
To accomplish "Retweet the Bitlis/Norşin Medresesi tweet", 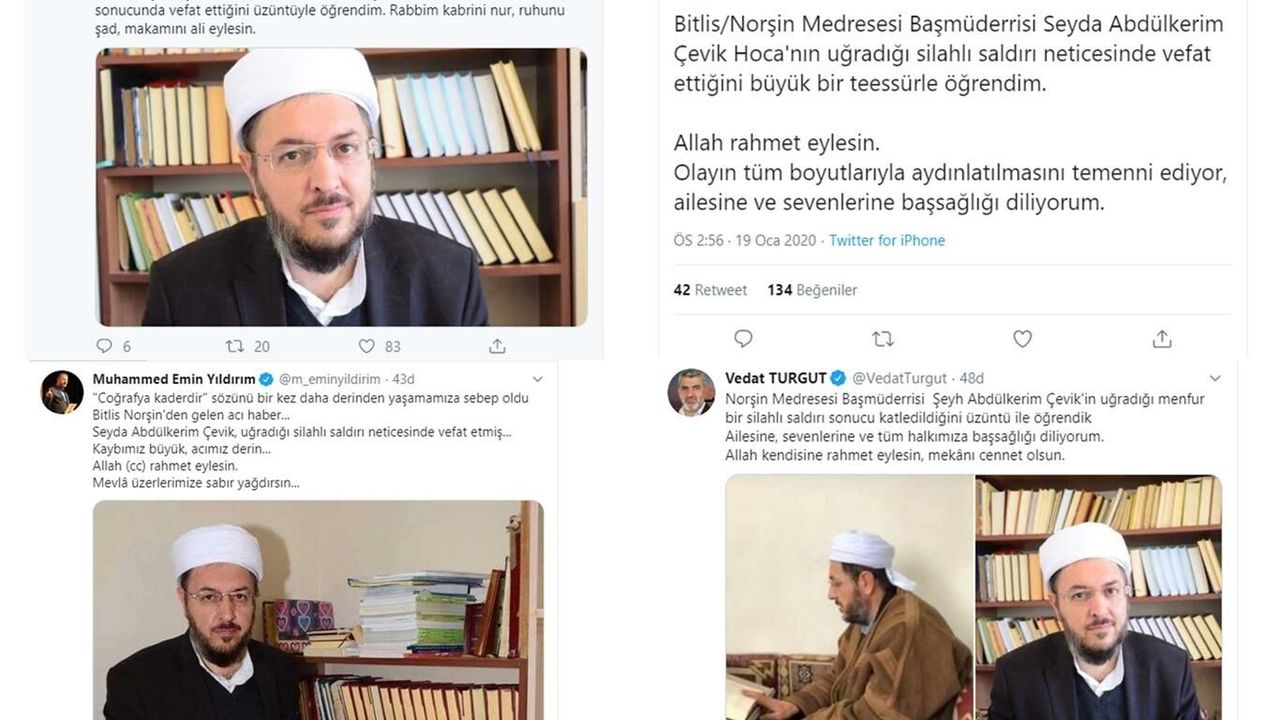I will [883, 339].
